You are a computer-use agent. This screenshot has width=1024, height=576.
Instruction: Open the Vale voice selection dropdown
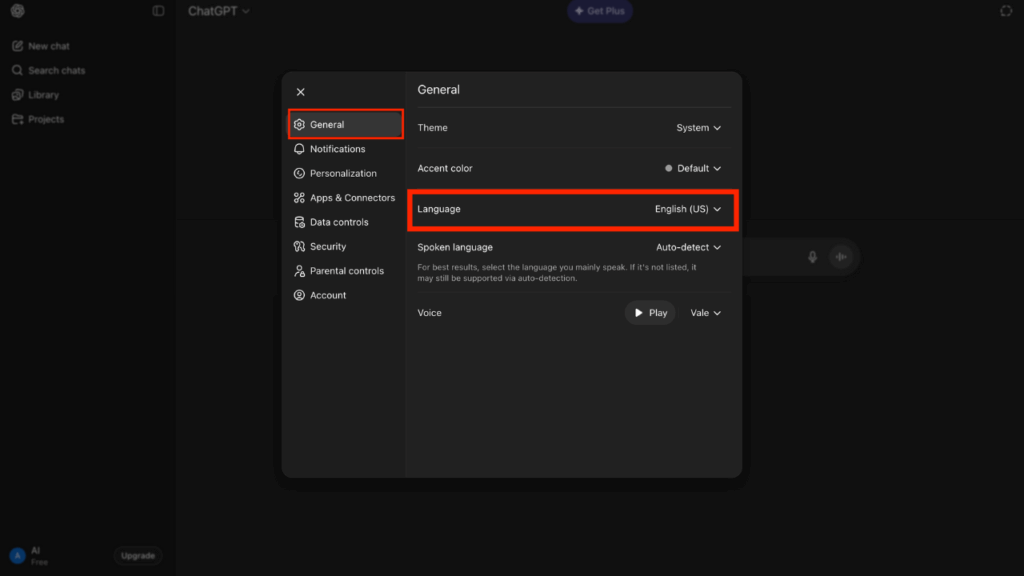click(x=705, y=313)
